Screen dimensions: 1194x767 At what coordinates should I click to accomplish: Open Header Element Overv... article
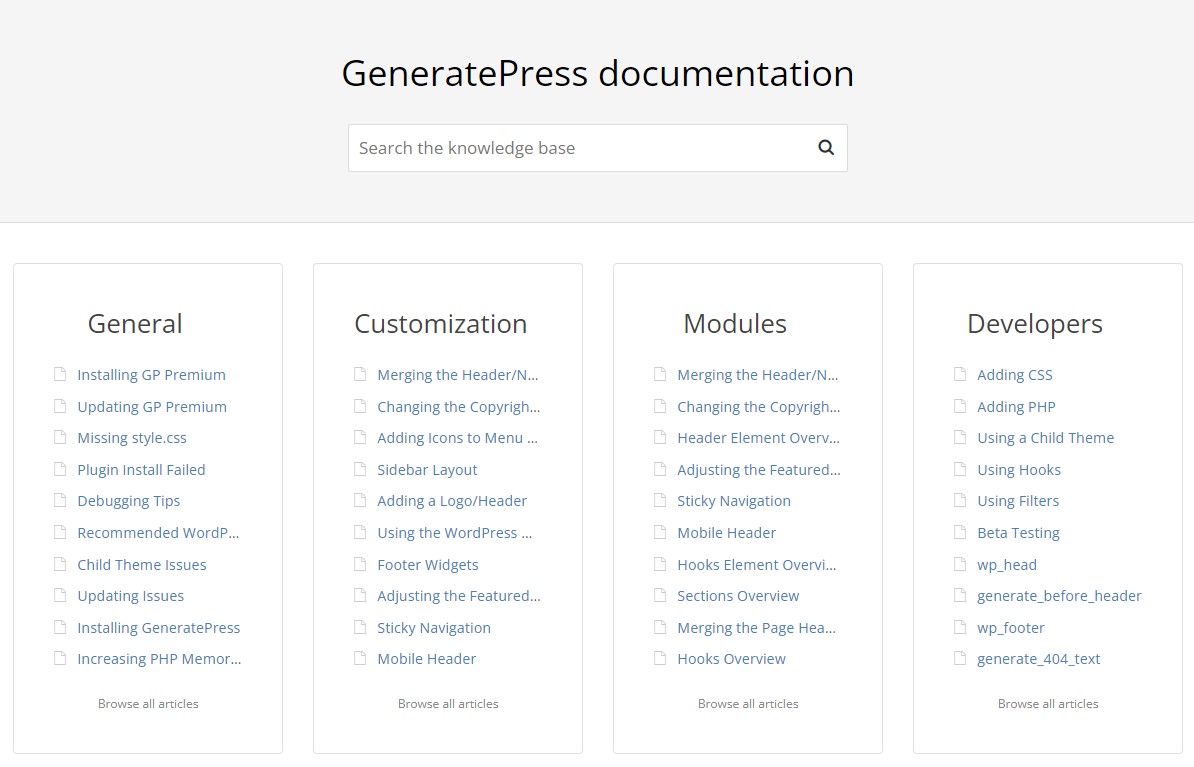(x=758, y=438)
